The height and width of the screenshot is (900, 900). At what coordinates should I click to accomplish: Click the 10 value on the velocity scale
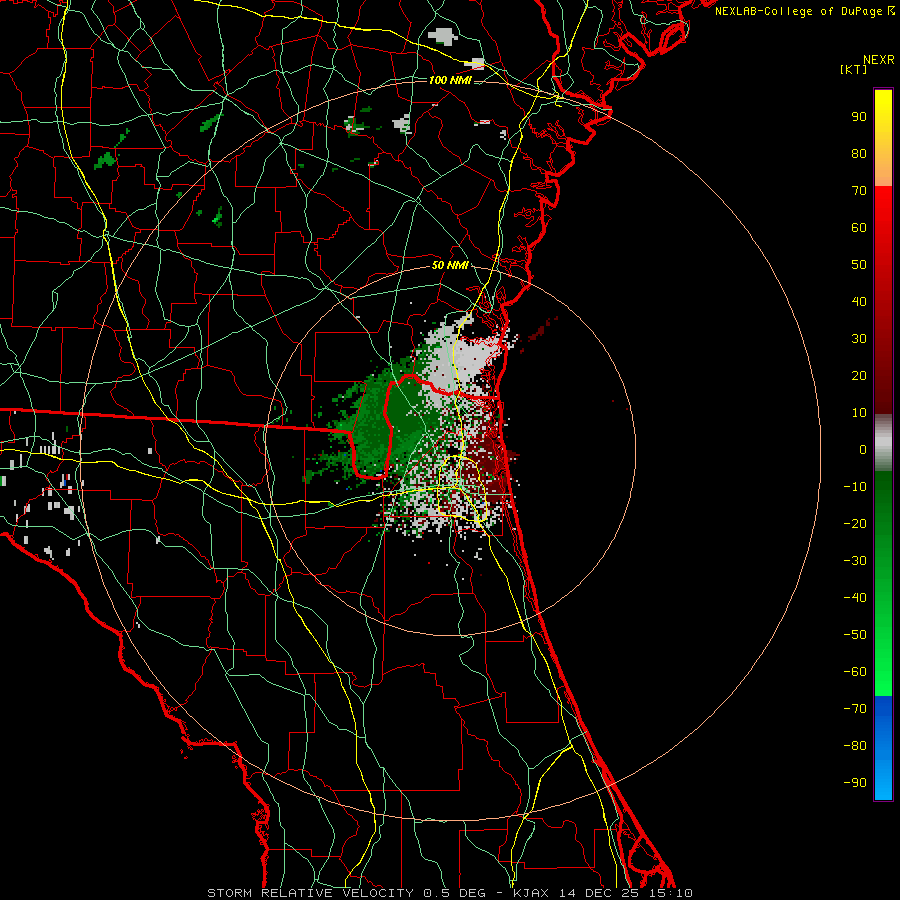pos(859,413)
